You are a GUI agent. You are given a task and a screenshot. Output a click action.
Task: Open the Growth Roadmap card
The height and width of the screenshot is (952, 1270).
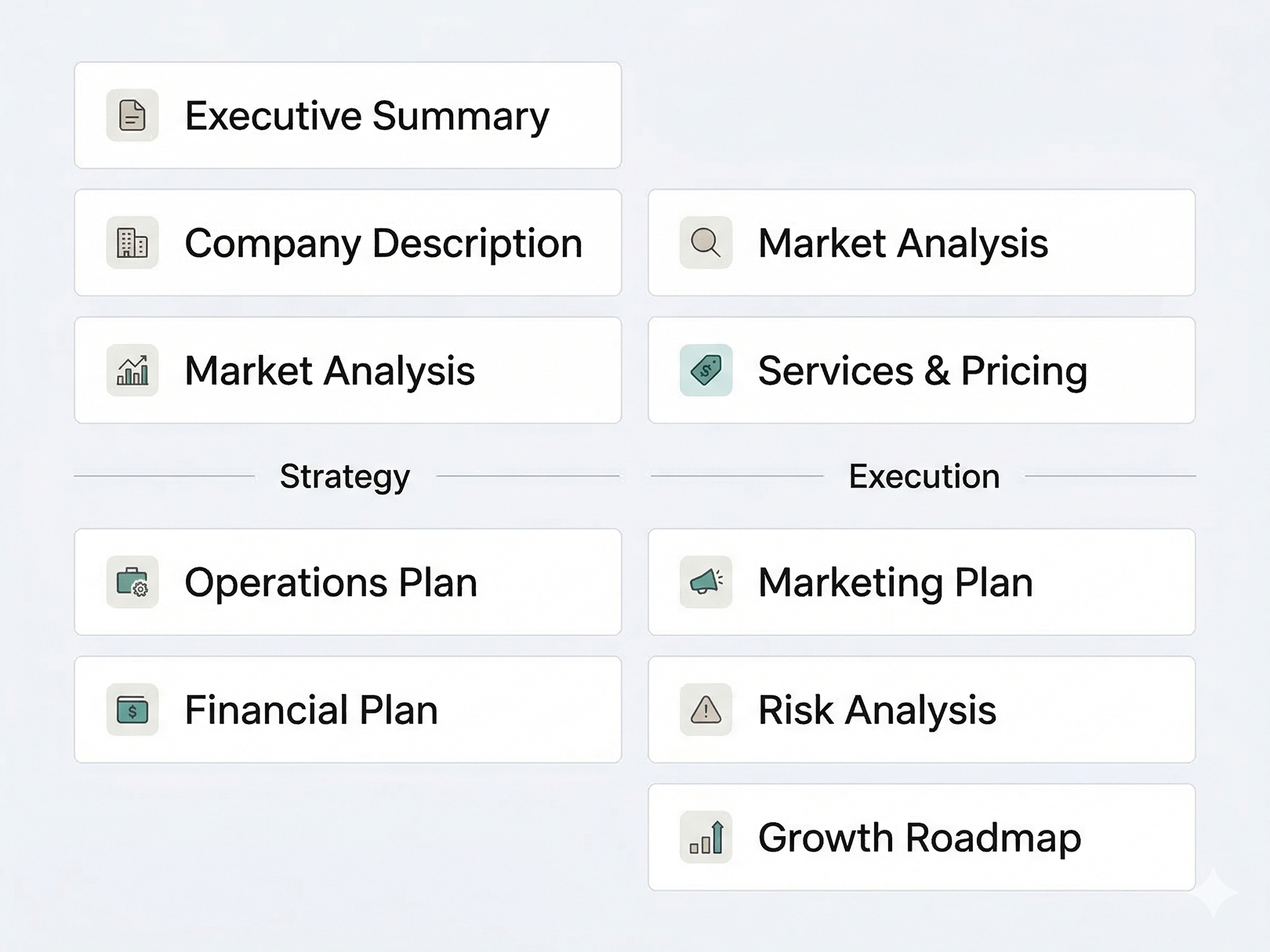tap(921, 837)
